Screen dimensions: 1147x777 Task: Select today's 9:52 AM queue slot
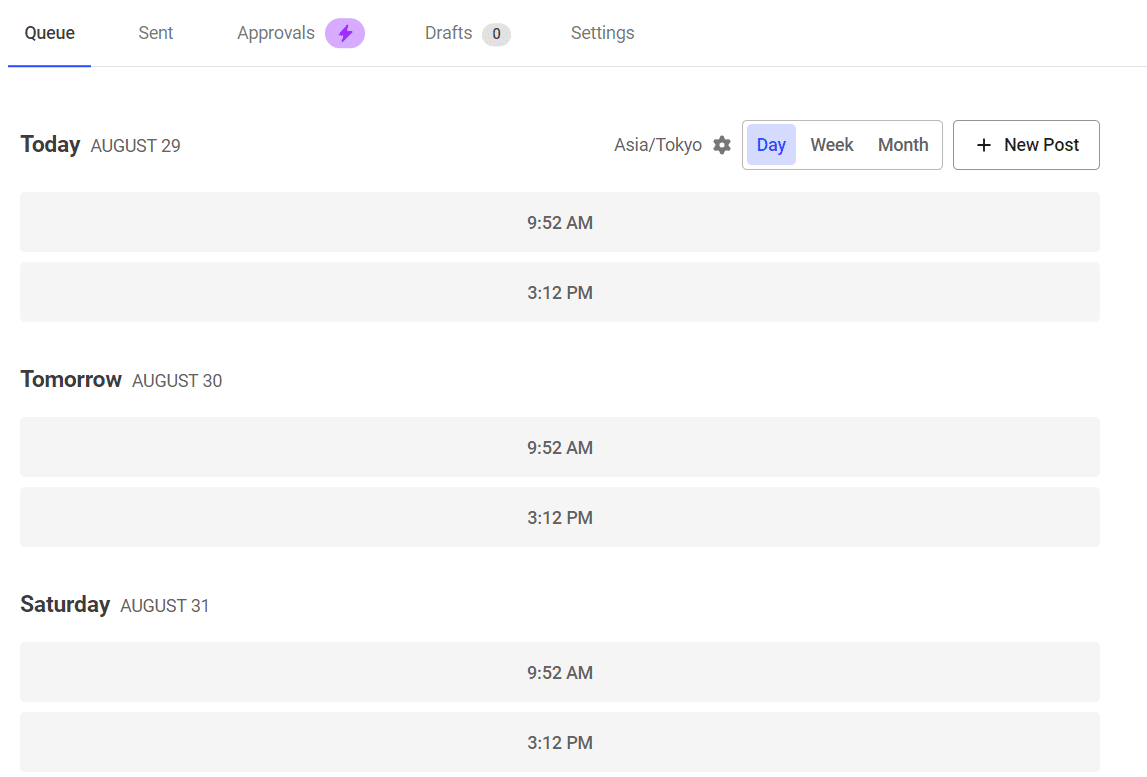(x=560, y=222)
